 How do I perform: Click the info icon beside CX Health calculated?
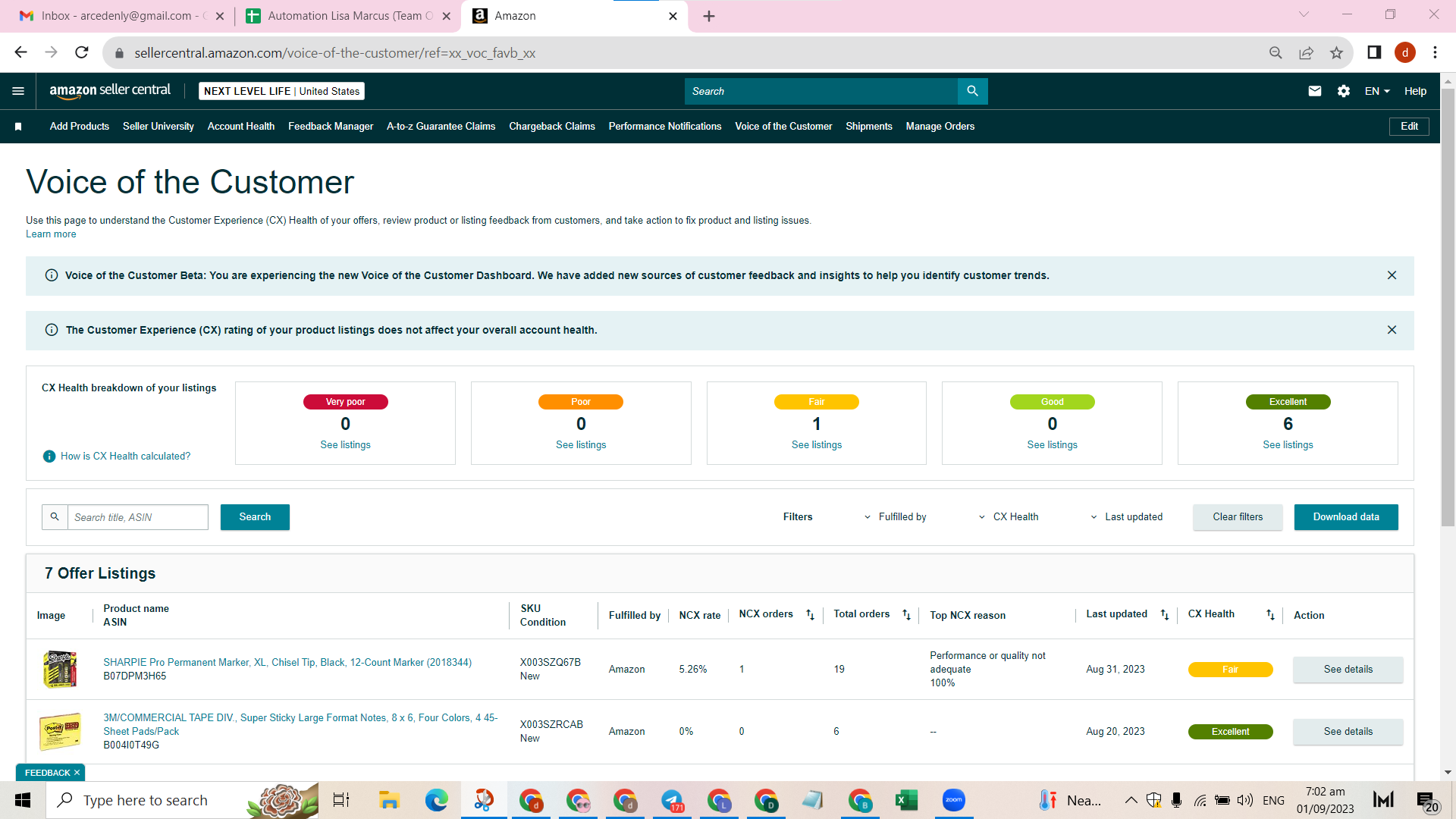pos(49,457)
